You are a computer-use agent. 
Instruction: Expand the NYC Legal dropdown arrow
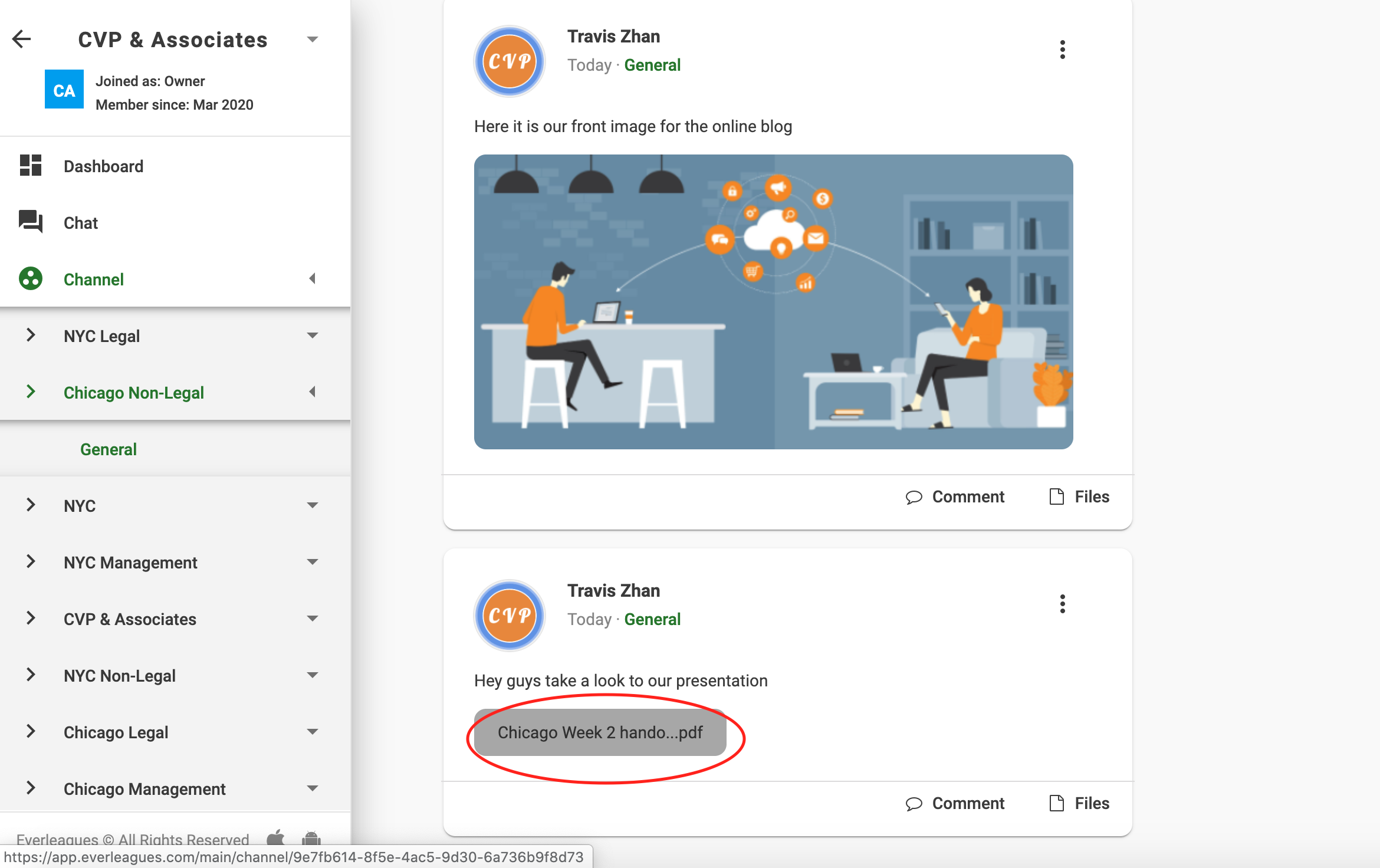point(313,336)
